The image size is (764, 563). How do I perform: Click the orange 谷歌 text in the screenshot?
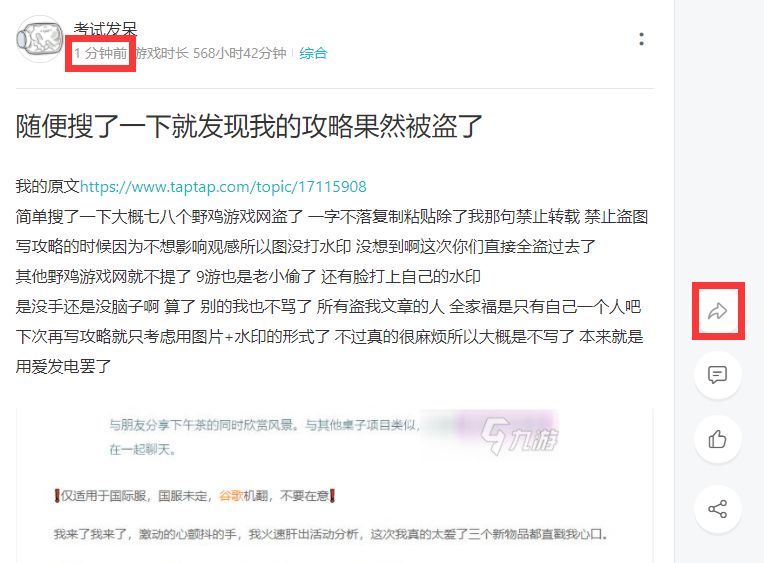231,496
